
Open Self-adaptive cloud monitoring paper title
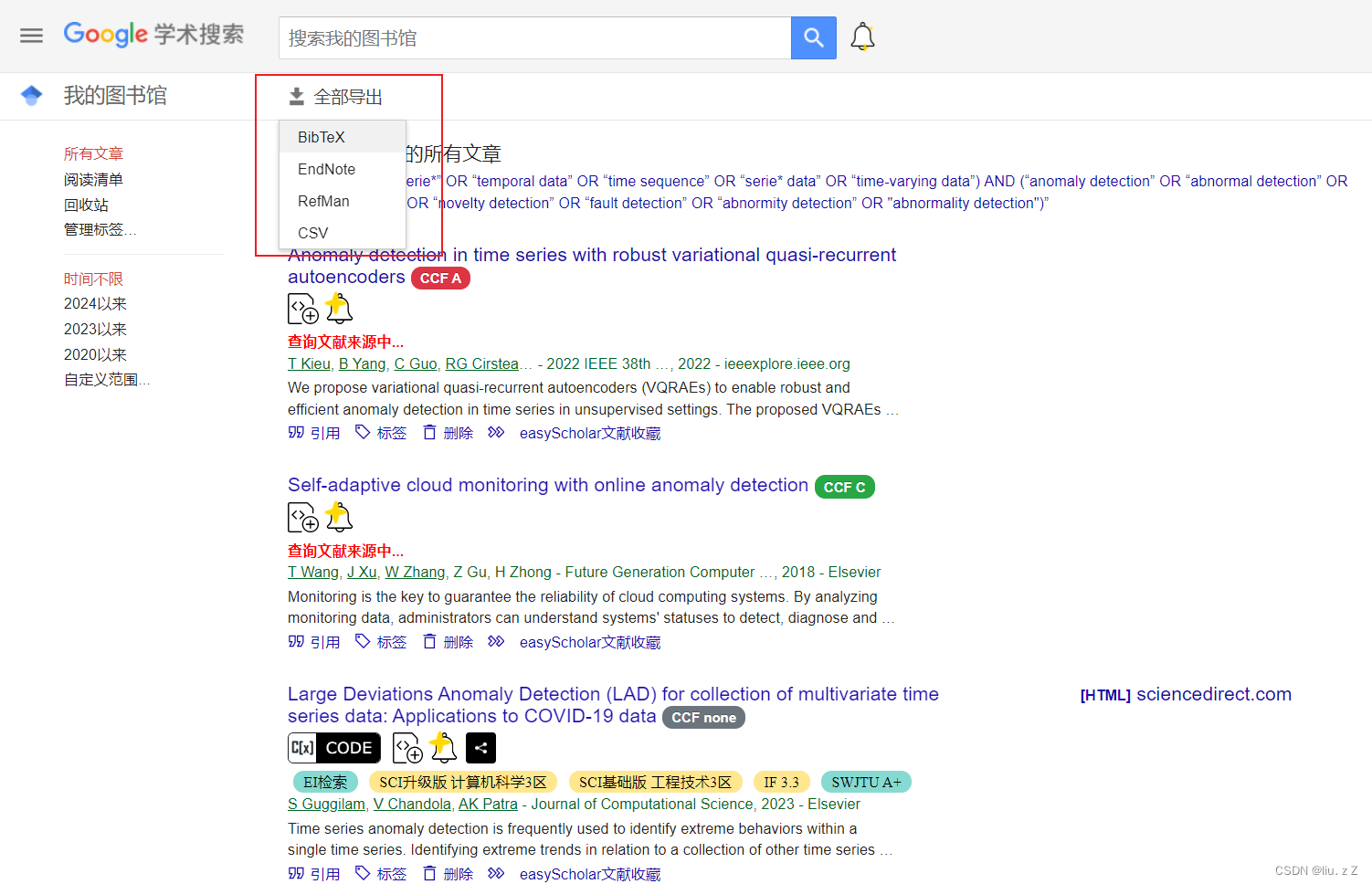pos(548,485)
